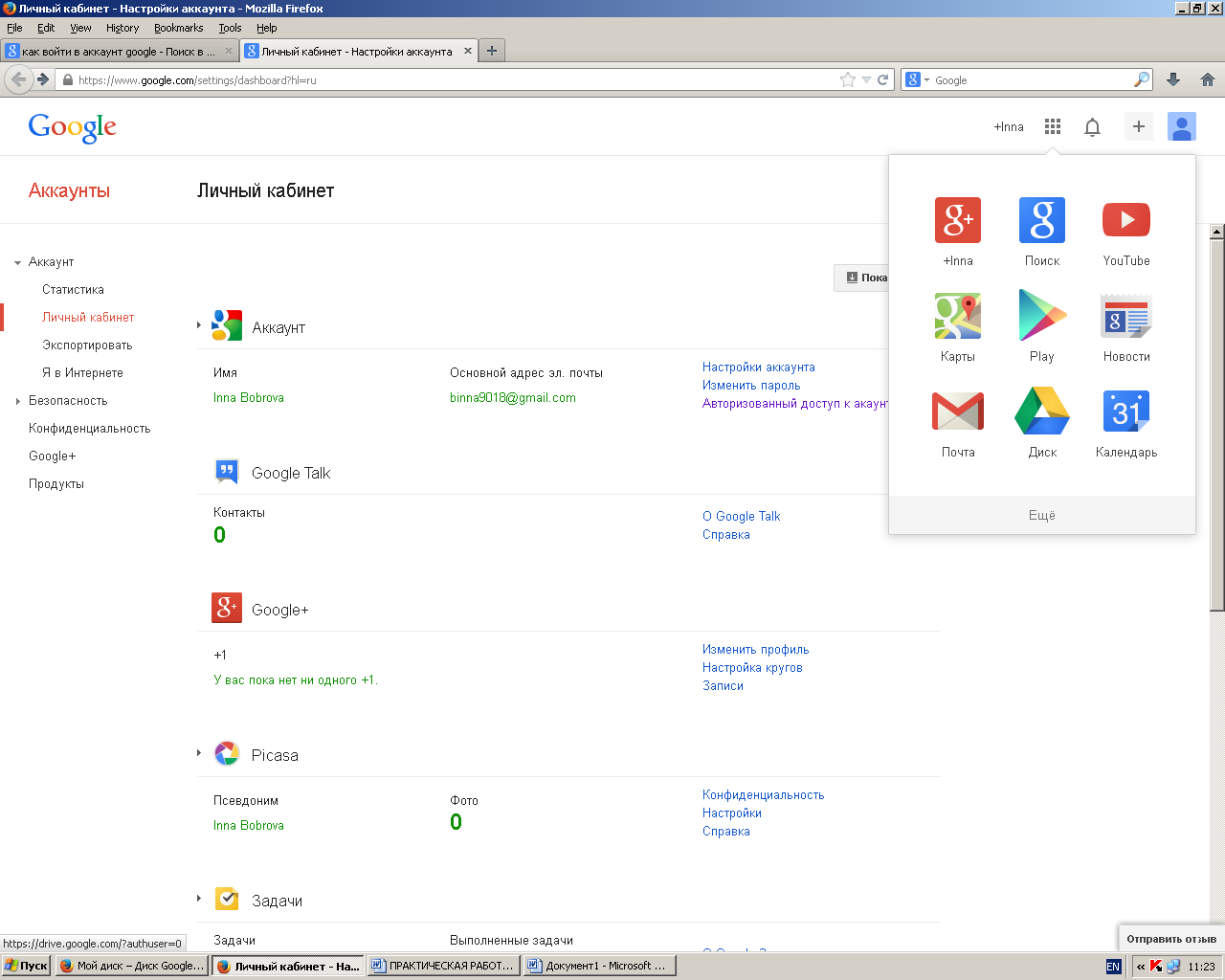Open Picasa Конфиденциальность link

(764, 795)
